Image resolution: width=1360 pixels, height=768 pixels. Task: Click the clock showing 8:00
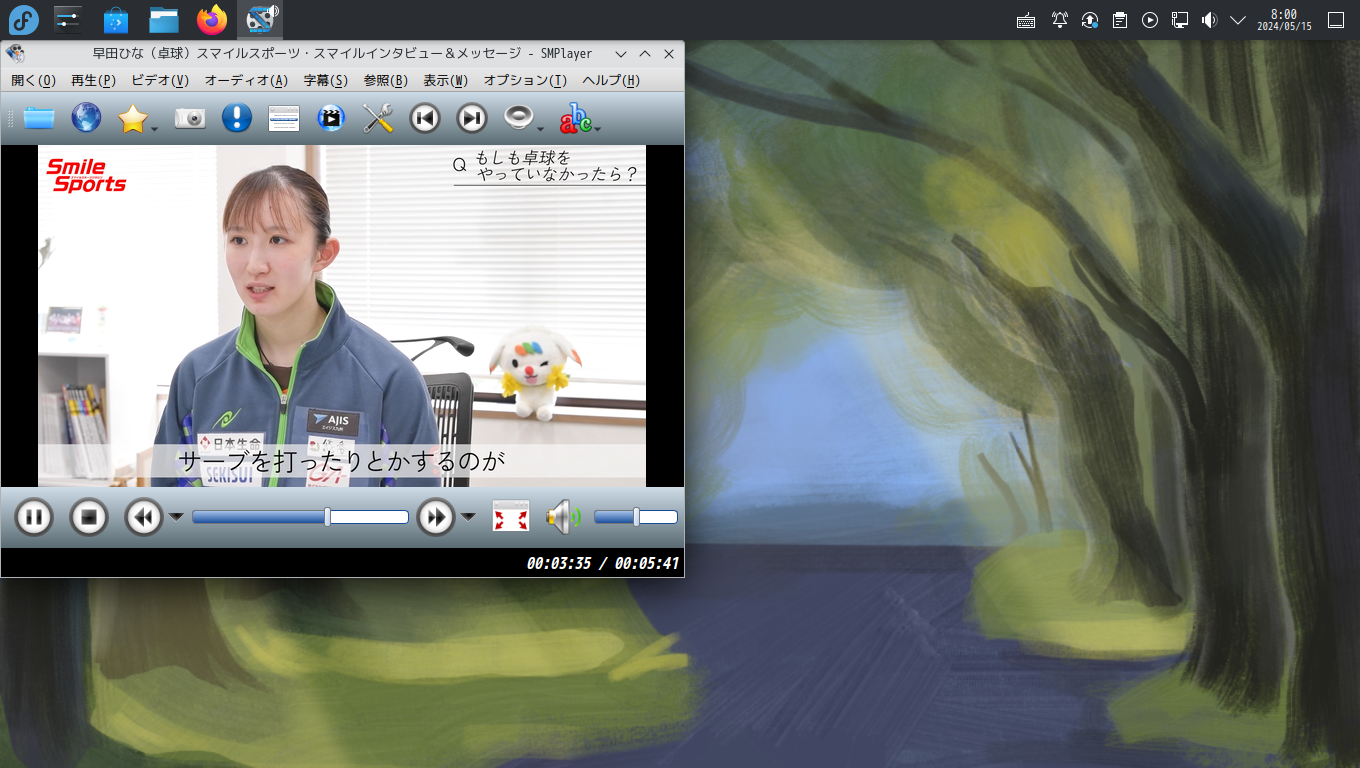click(1284, 20)
